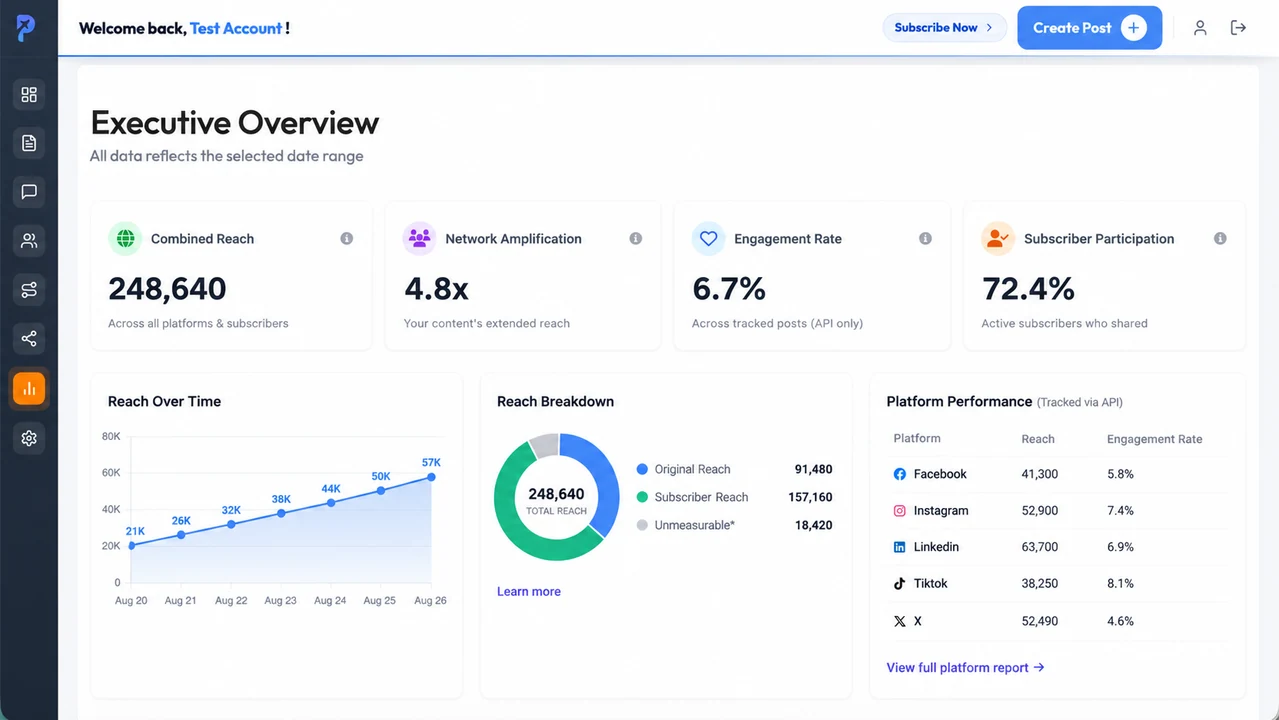Click the Create Post button
This screenshot has width=1279, height=720.
click(1089, 28)
